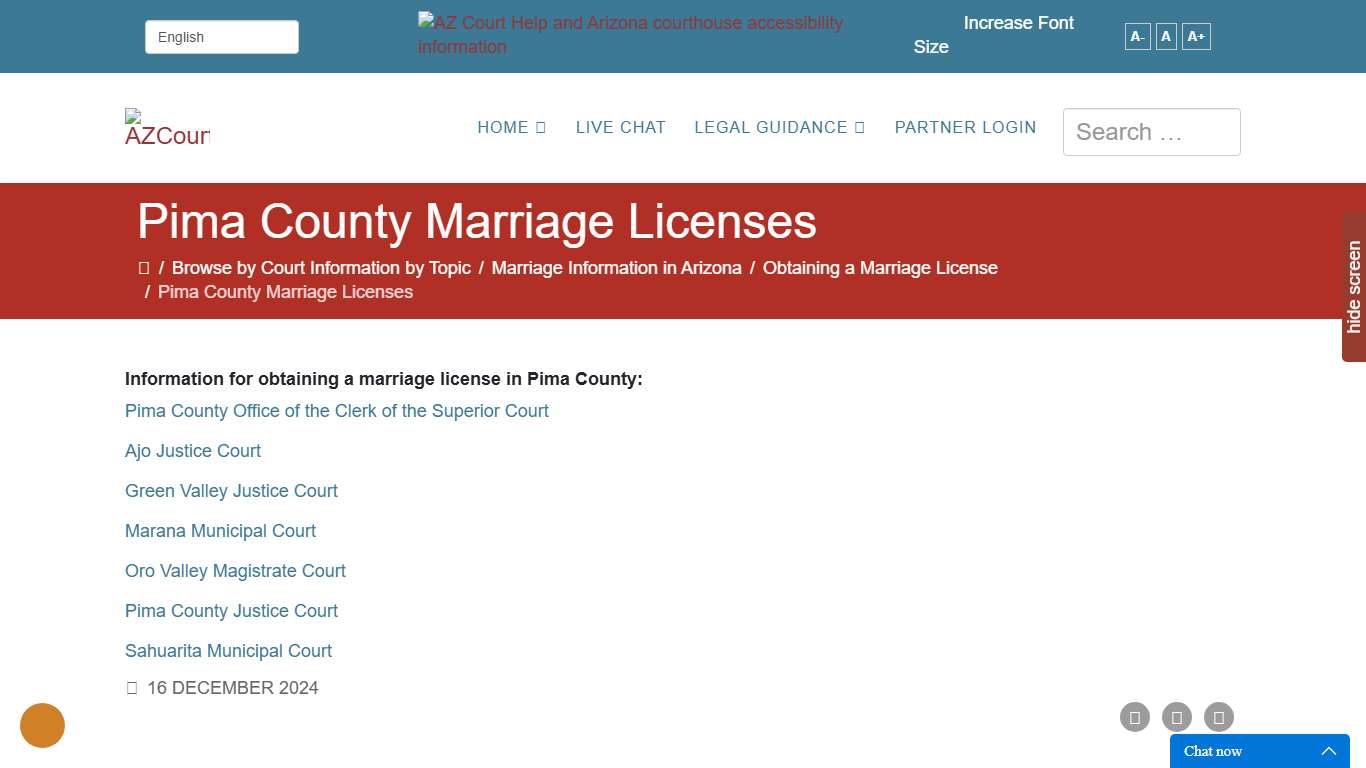Click the A- decrease font size icon
The width and height of the screenshot is (1366, 768).
point(1137,36)
